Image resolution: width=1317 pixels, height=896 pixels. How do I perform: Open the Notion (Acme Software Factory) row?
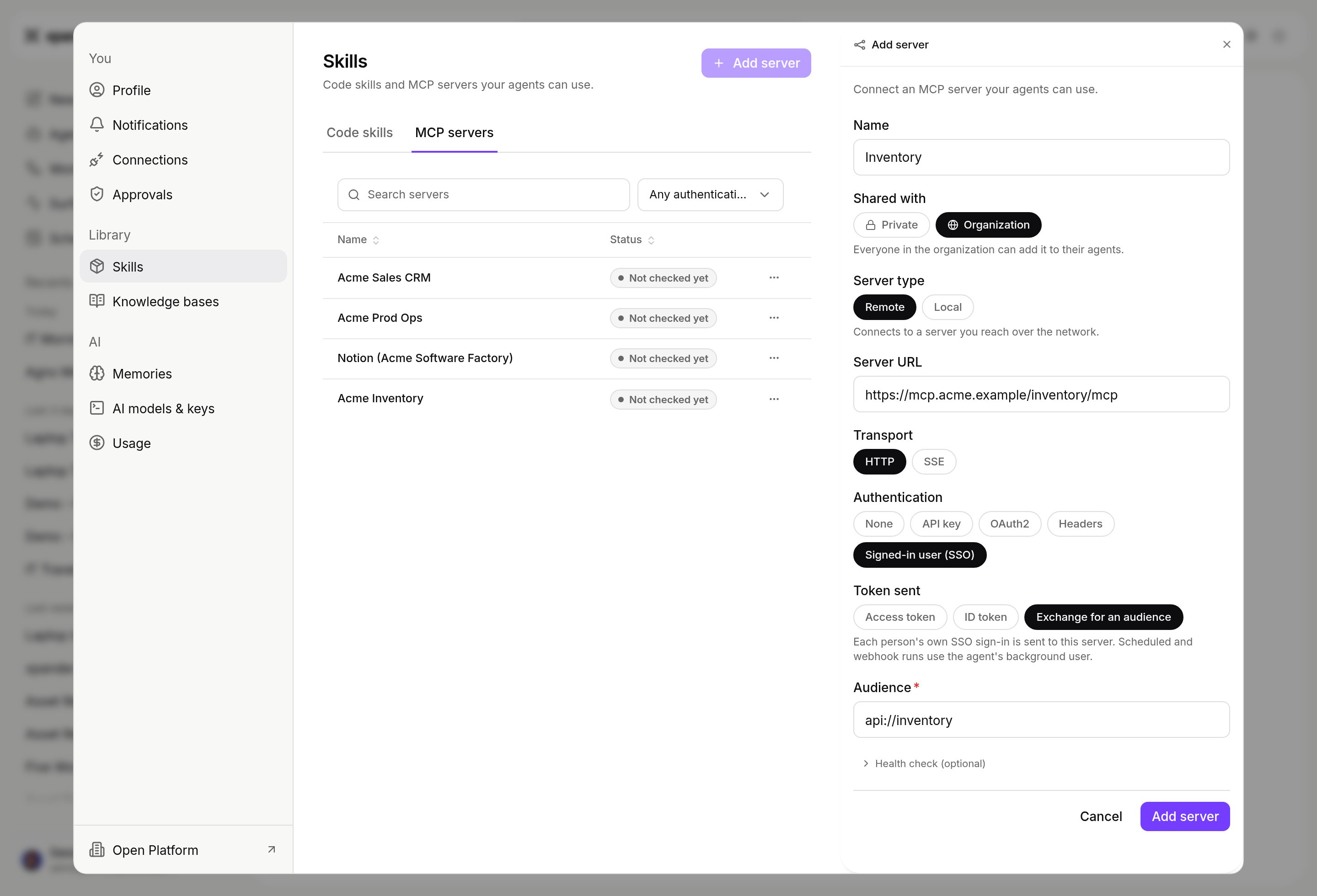click(567, 358)
